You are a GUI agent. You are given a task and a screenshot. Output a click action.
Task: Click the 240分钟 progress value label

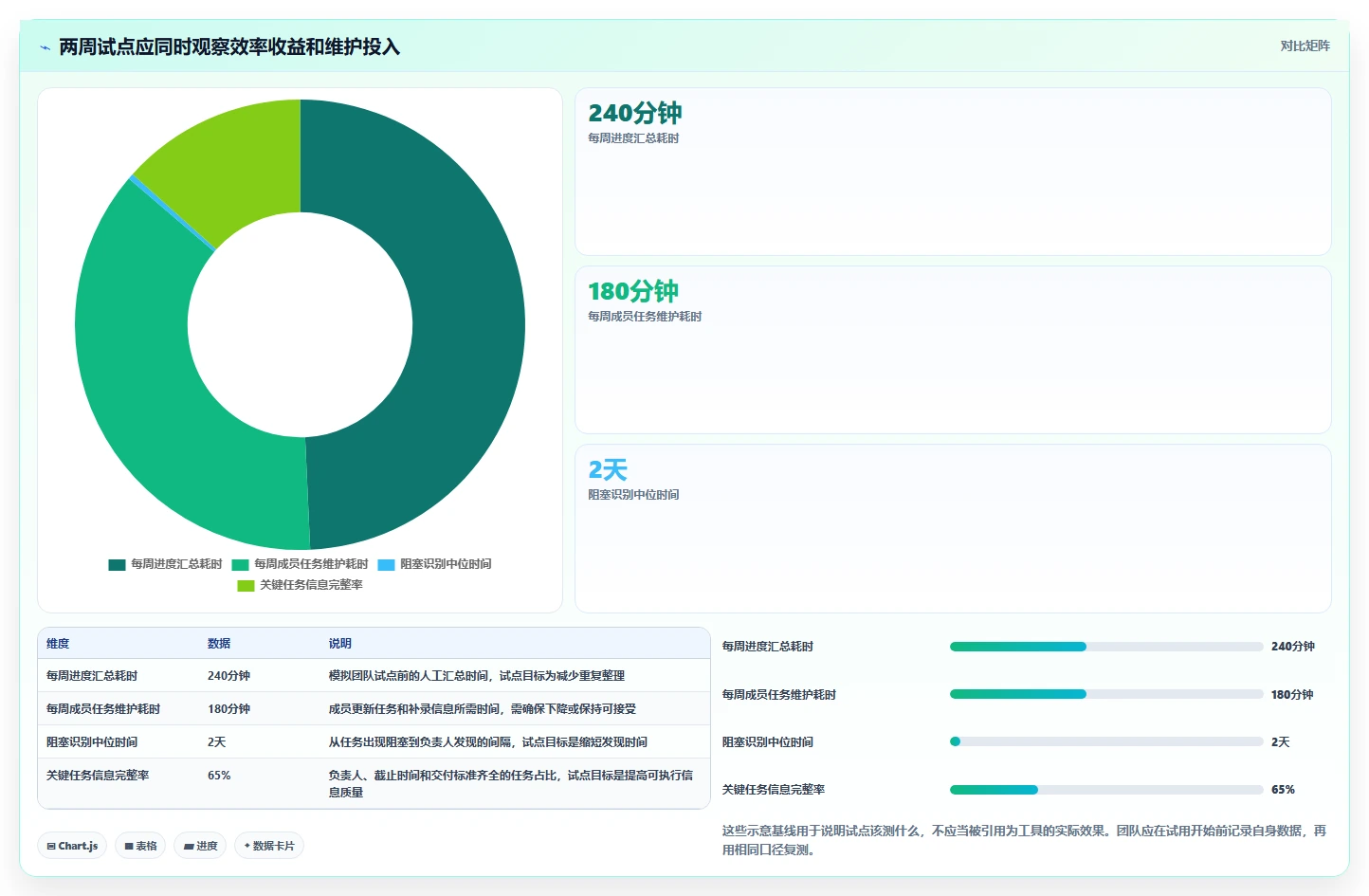(x=1292, y=647)
